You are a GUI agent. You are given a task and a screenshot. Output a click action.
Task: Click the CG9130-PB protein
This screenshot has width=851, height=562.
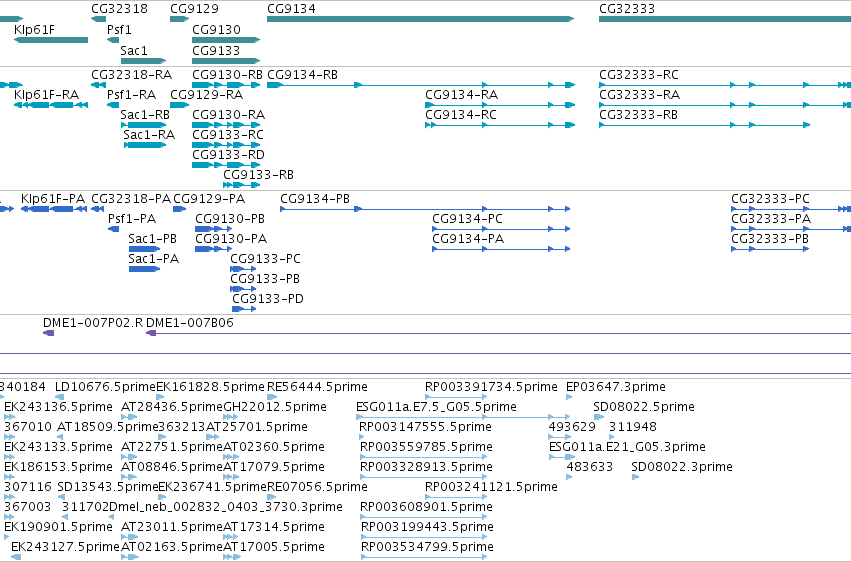(x=213, y=229)
